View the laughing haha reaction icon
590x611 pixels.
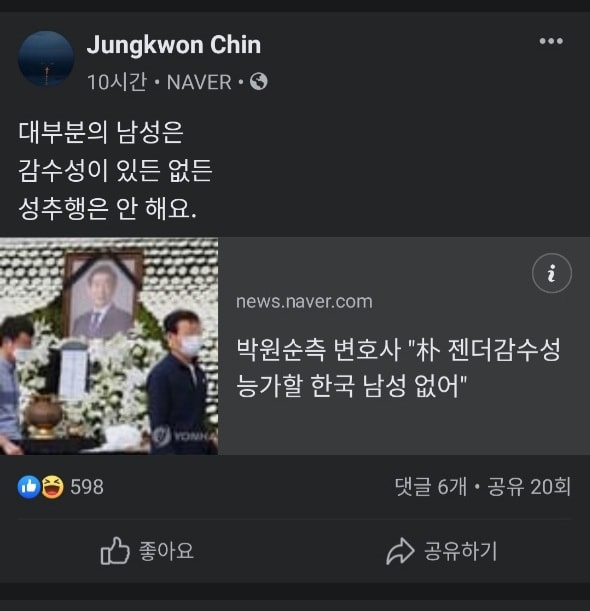click(x=52, y=487)
